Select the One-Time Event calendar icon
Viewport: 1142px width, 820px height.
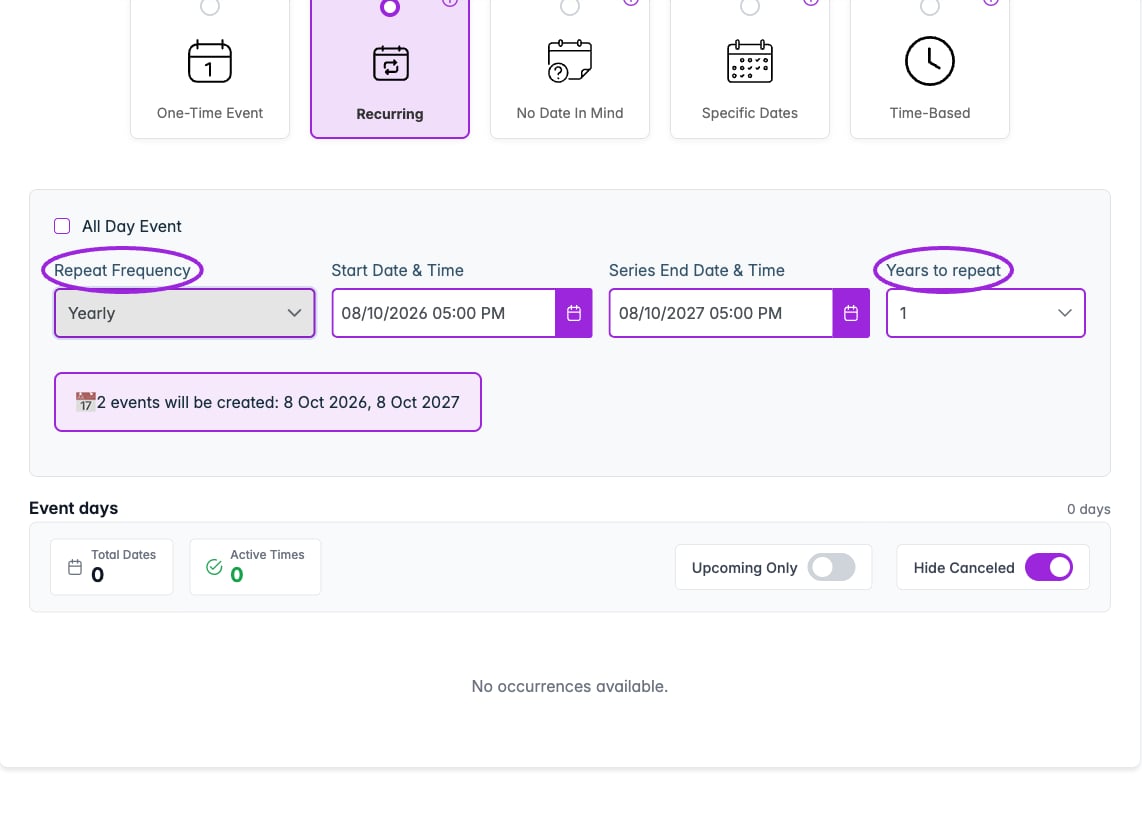tap(210, 62)
